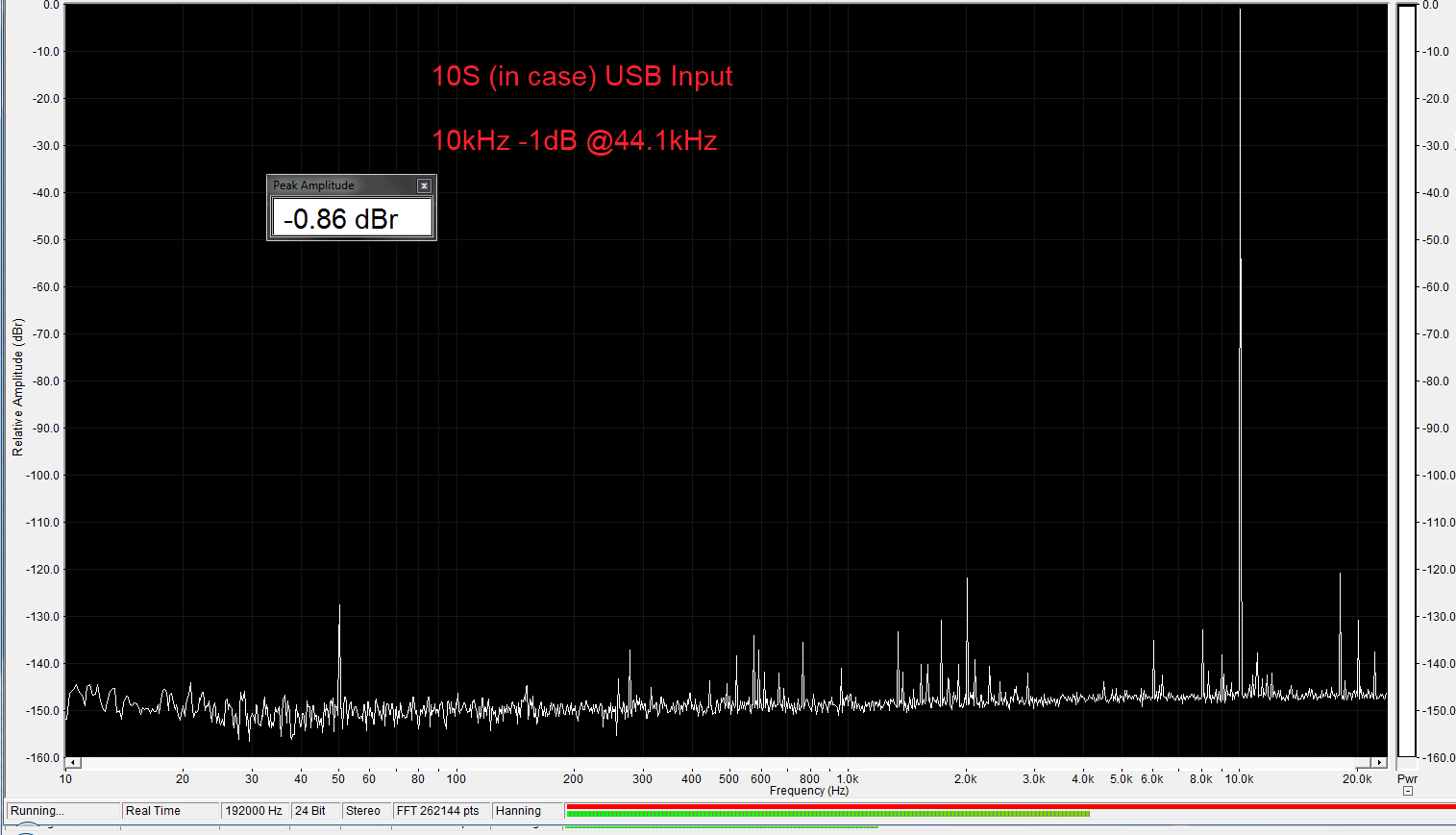Click the red input level meter bar

click(1011, 806)
